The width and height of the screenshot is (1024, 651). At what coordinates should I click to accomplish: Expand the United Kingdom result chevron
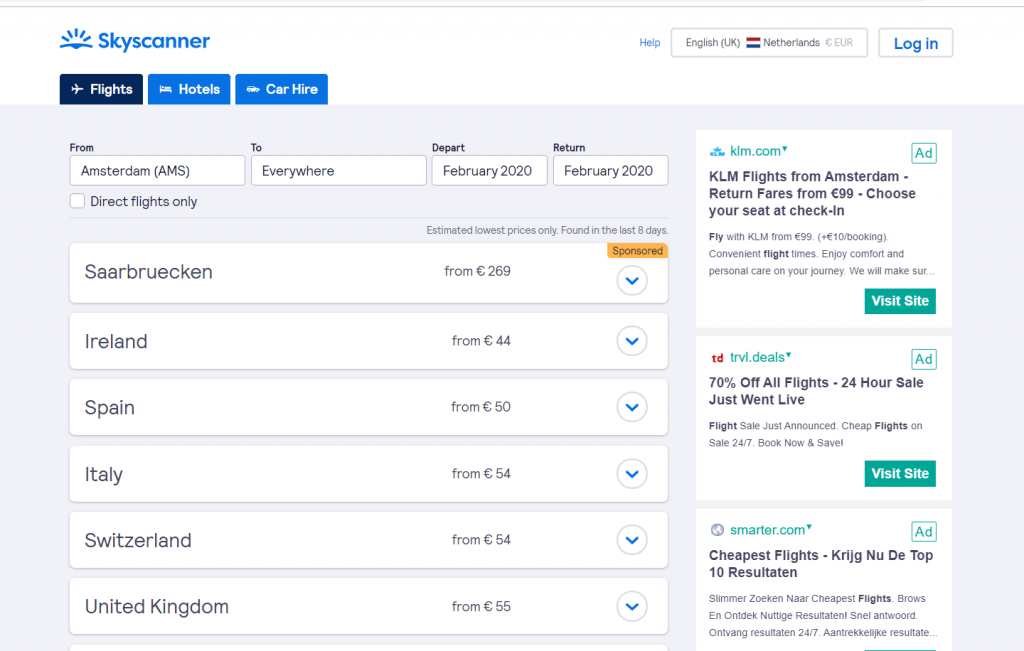[632, 607]
